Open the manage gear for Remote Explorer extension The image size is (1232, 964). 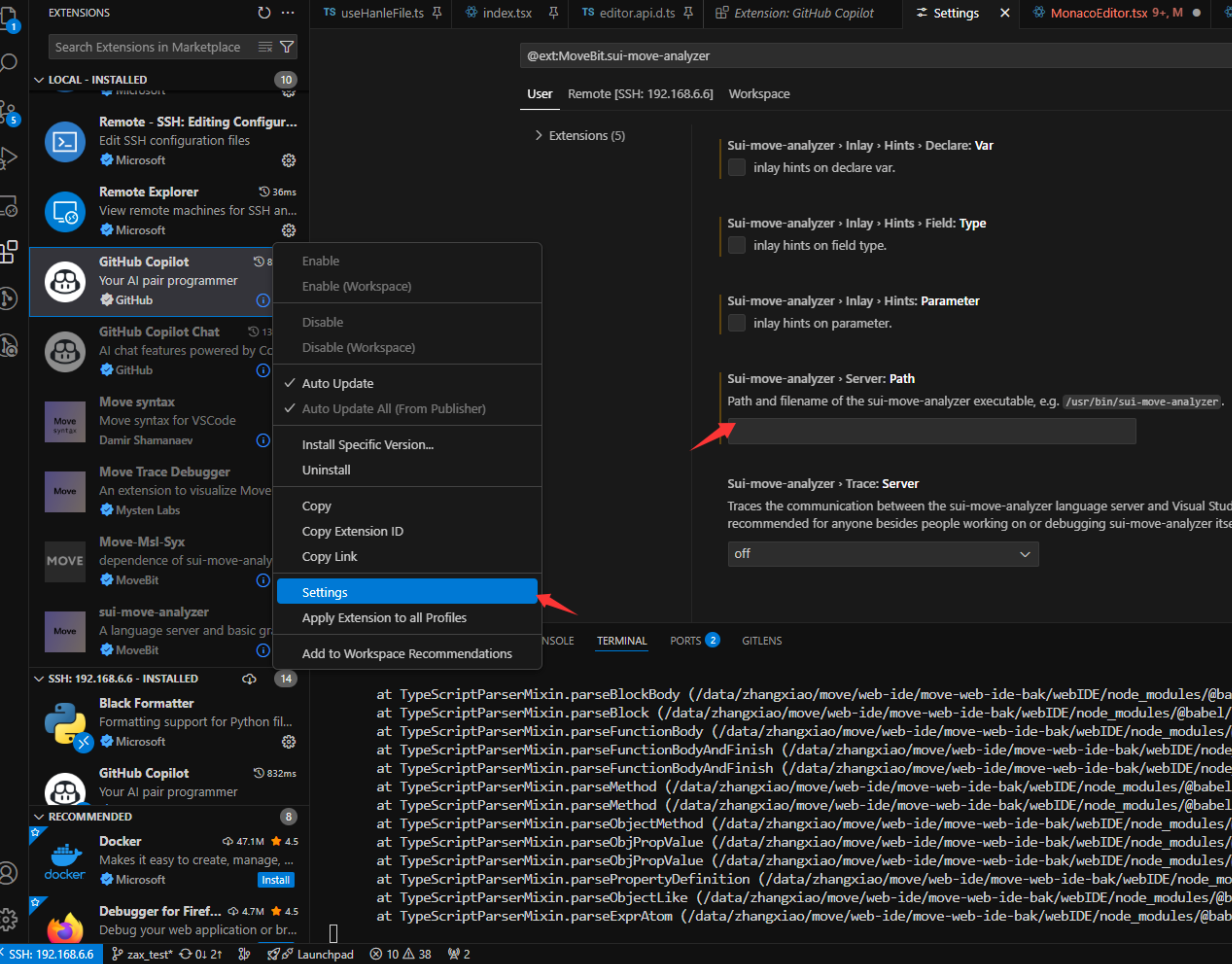[289, 230]
